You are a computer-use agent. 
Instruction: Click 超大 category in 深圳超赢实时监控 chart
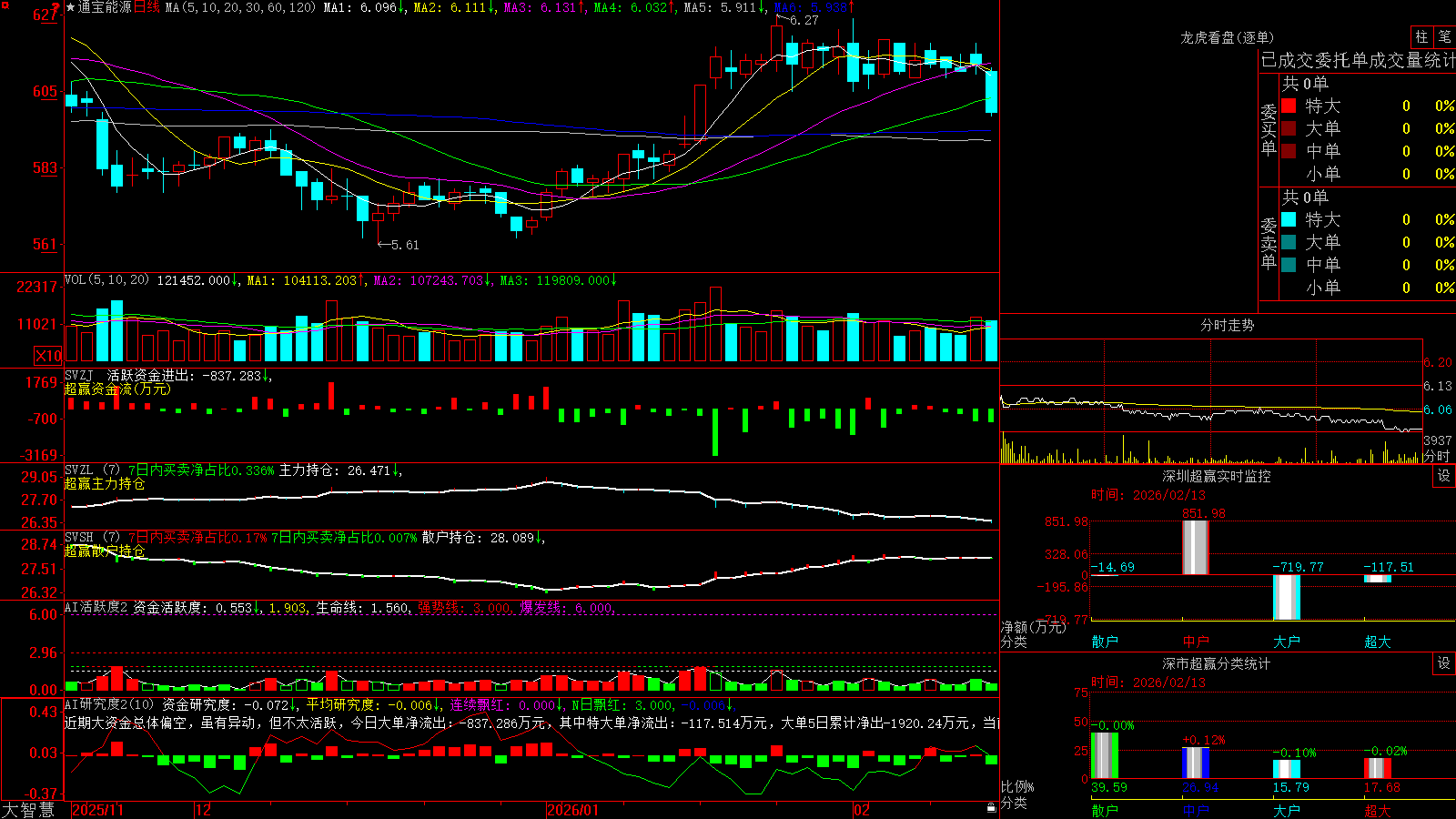[1378, 642]
